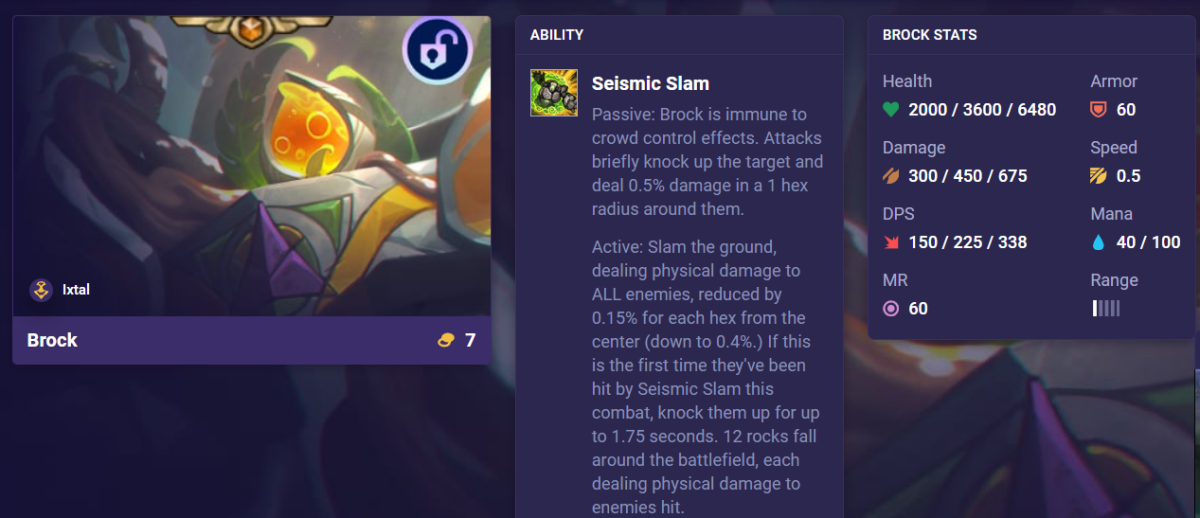Click the yellow Speed stat icon
The height and width of the screenshot is (518, 1200).
pos(1099,176)
